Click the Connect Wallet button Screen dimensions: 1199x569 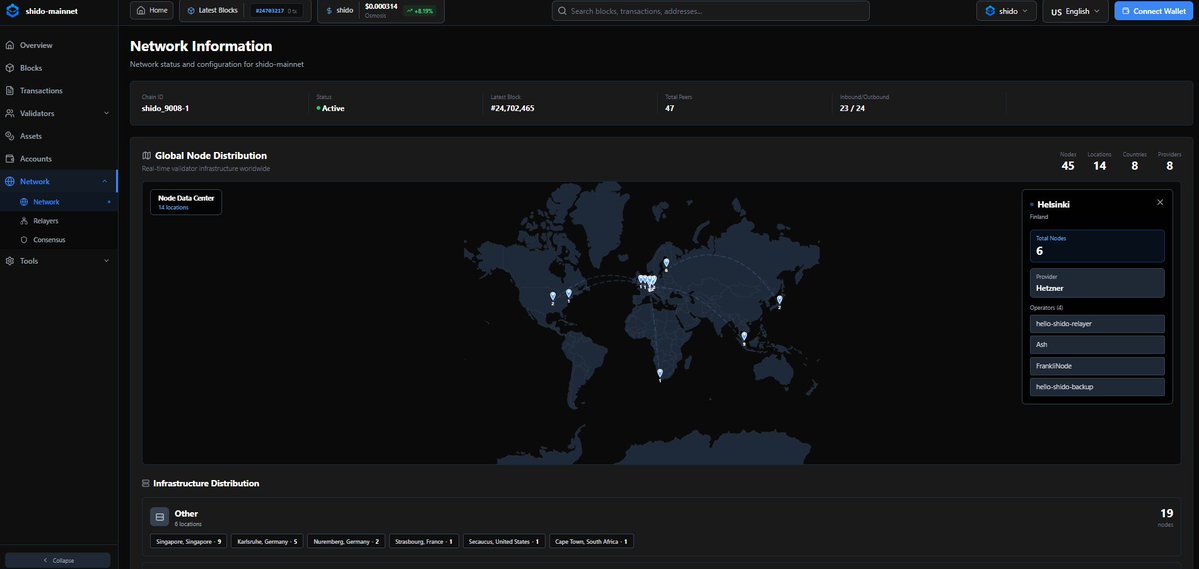[x=1155, y=11]
